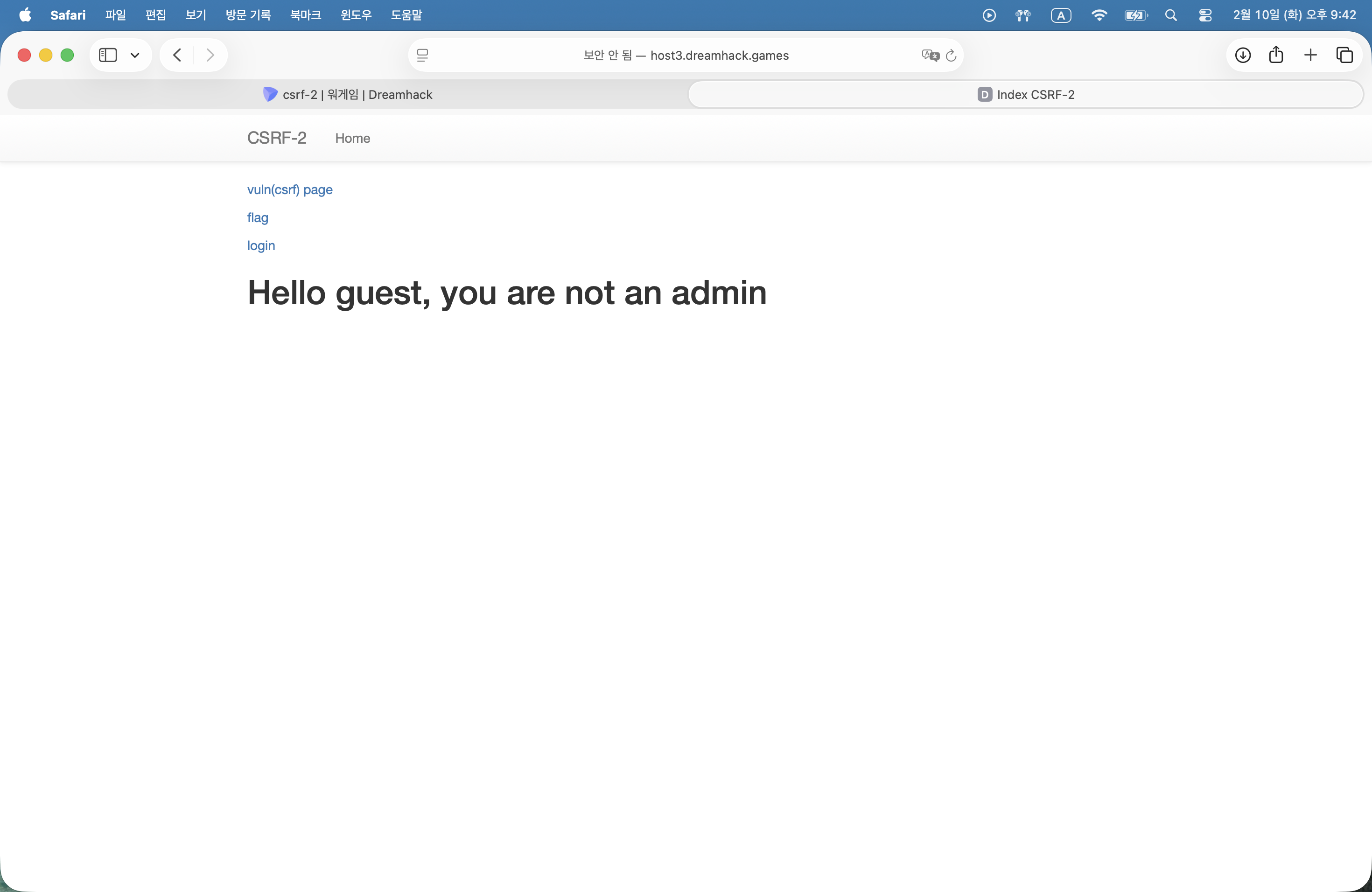Click the address bar URL field
1372x892 pixels.
[686, 56]
